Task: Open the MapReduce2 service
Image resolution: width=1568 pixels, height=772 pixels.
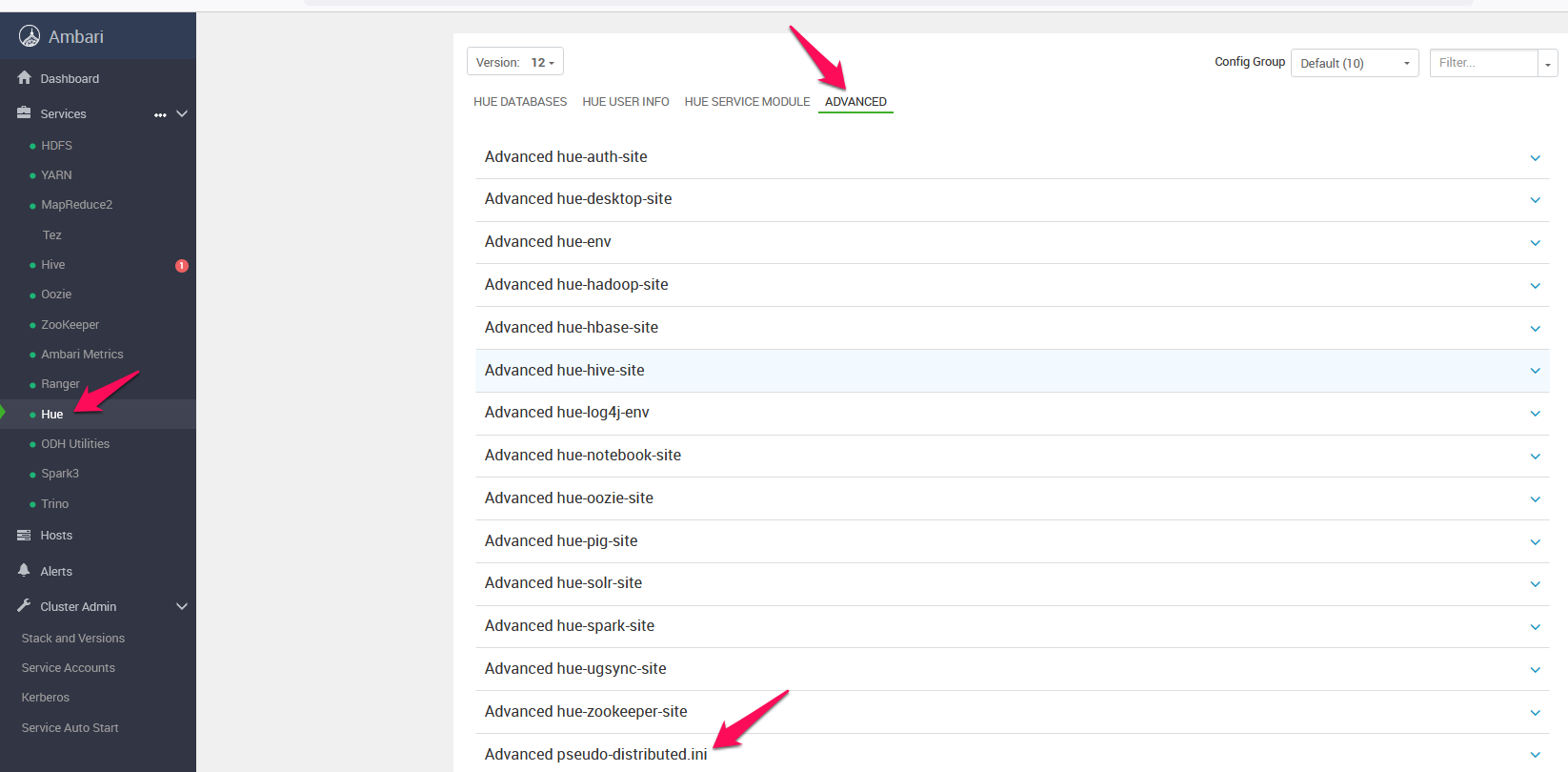Action: [x=76, y=205]
